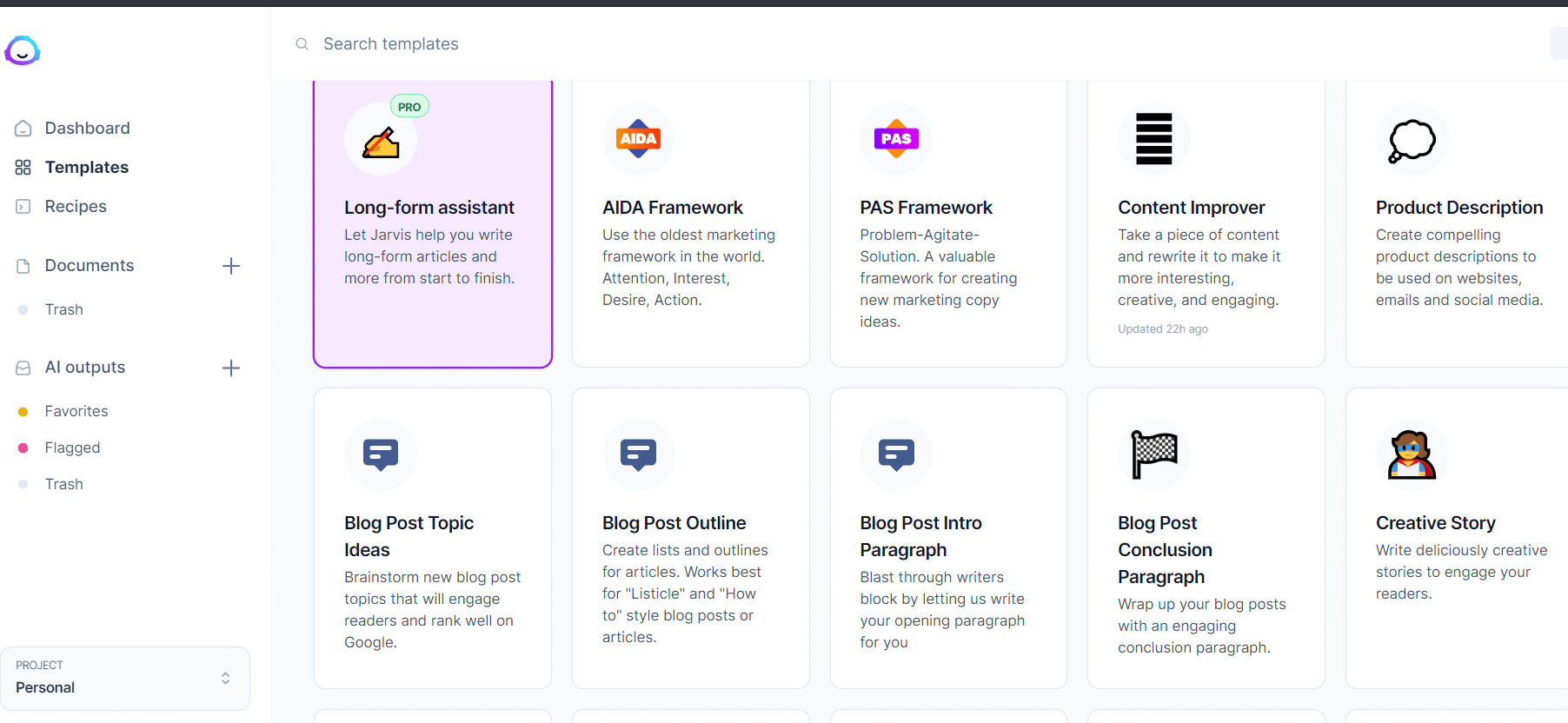Open the Long-form assistant pencil icon

coord(381,141)
